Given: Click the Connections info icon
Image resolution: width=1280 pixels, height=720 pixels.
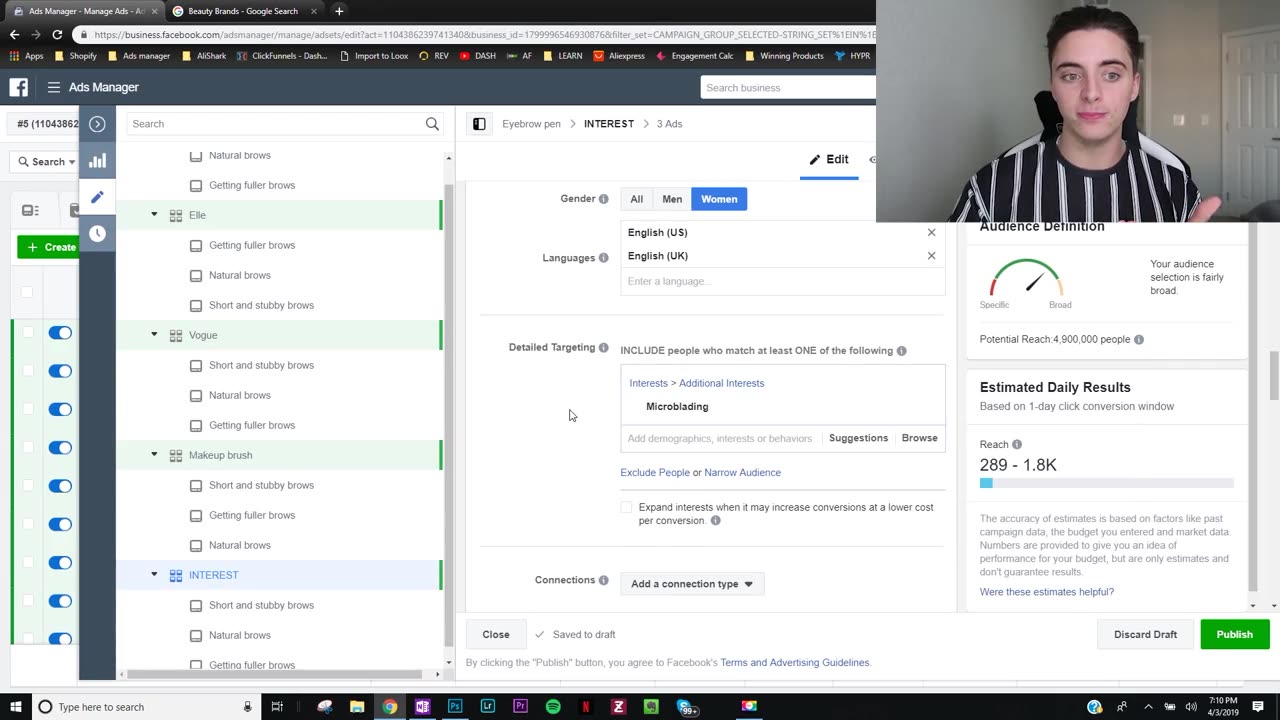Looking at the screenshot, I should (603, 580).
